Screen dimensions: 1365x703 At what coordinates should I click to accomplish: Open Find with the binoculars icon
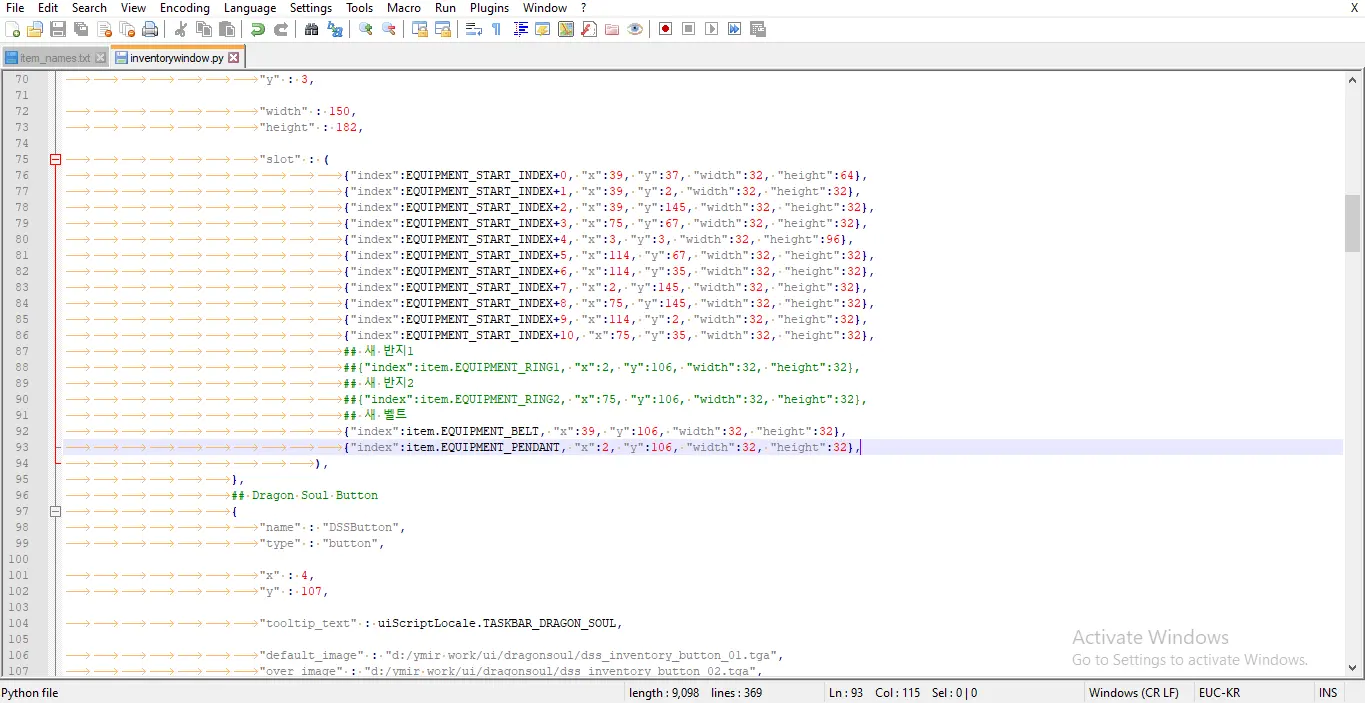(x=311, y=29)
